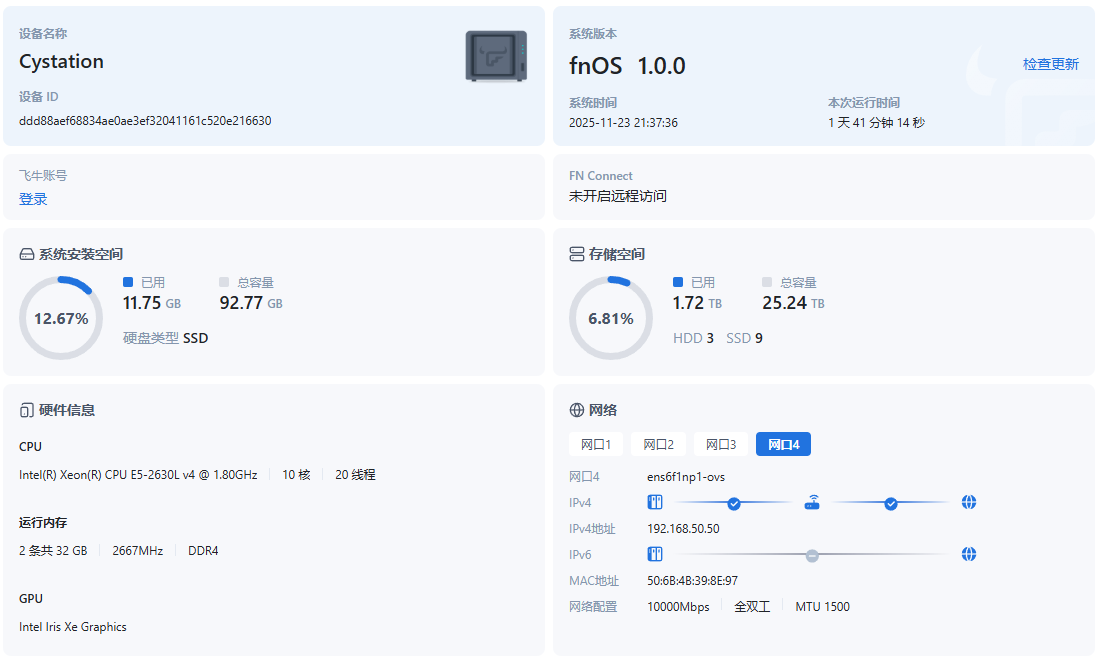
Task: Click the MTU 1500 value
Action: 822,608
